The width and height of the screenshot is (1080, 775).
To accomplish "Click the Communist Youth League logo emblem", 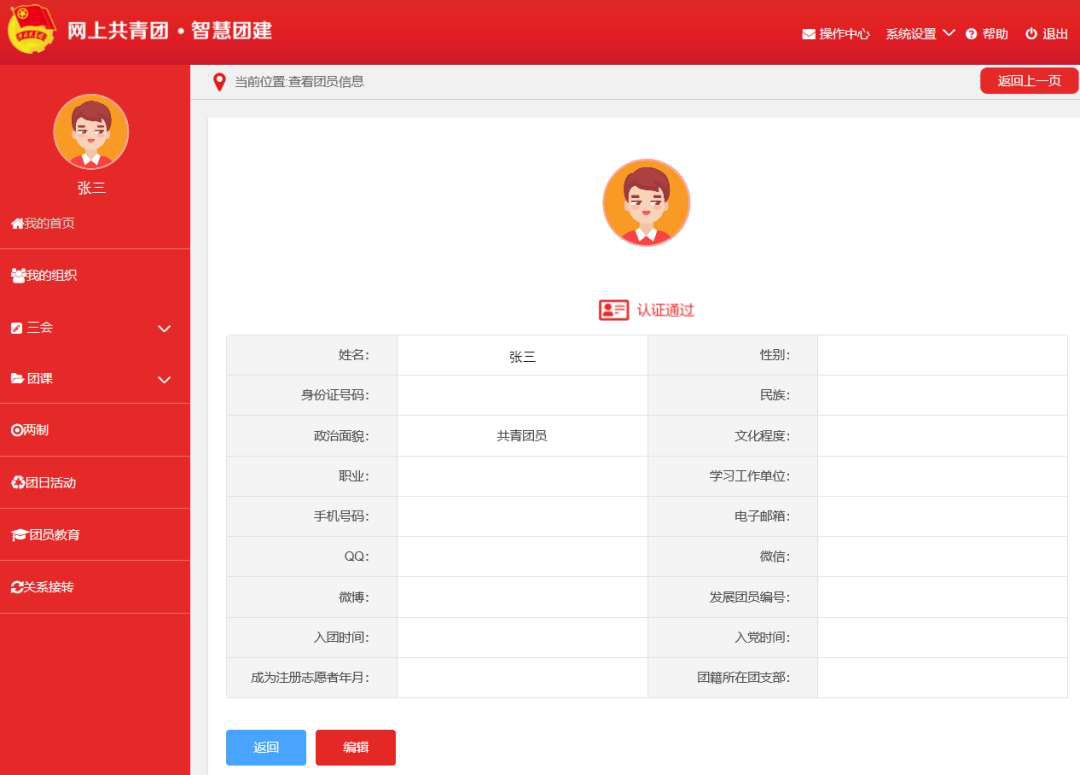I will pyautogui.click(x=32, y=30).
